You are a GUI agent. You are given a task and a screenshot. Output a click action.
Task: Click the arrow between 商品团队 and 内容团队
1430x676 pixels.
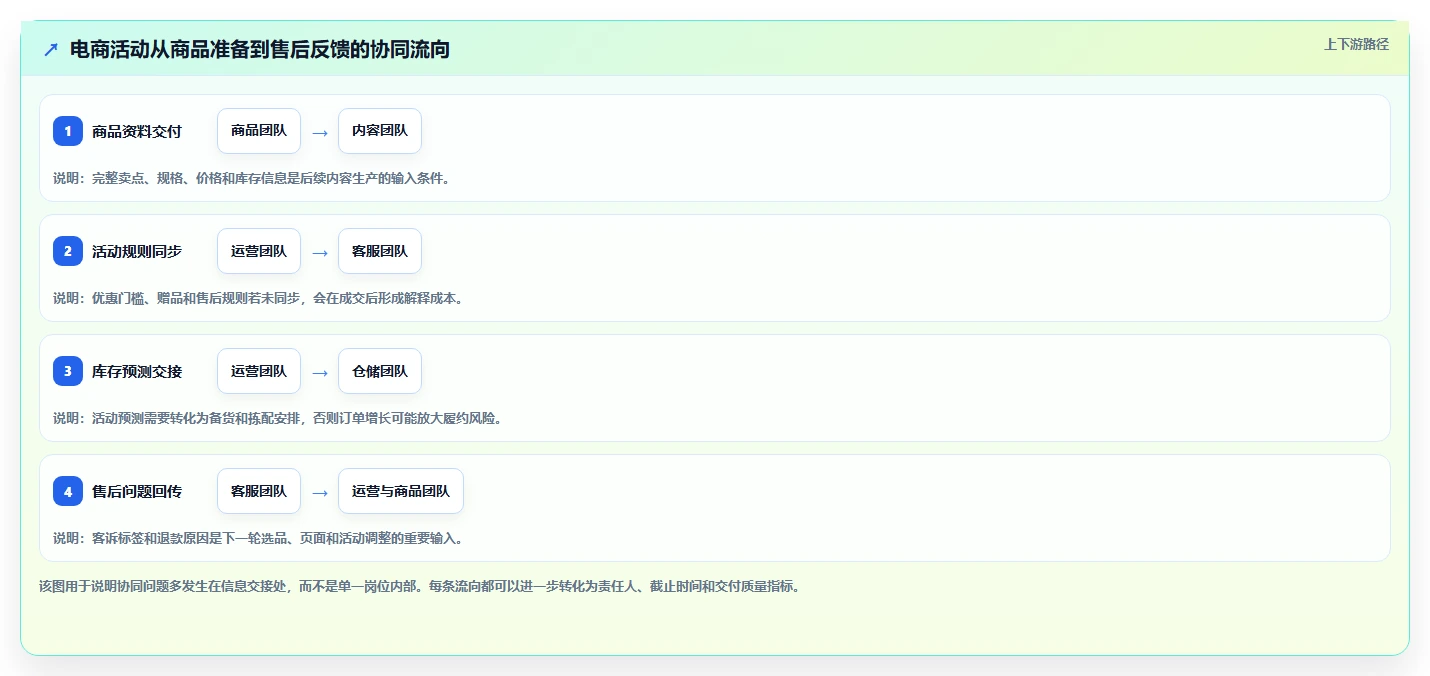tap(319, 132)
